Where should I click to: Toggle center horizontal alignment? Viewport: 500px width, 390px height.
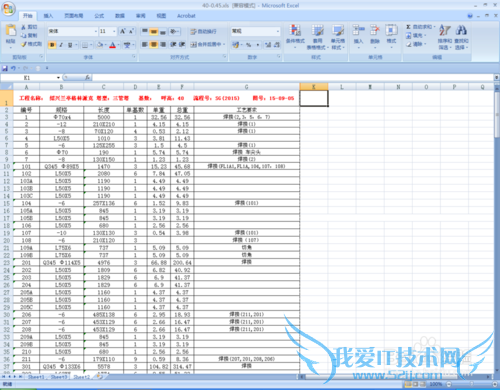[154, 44]
